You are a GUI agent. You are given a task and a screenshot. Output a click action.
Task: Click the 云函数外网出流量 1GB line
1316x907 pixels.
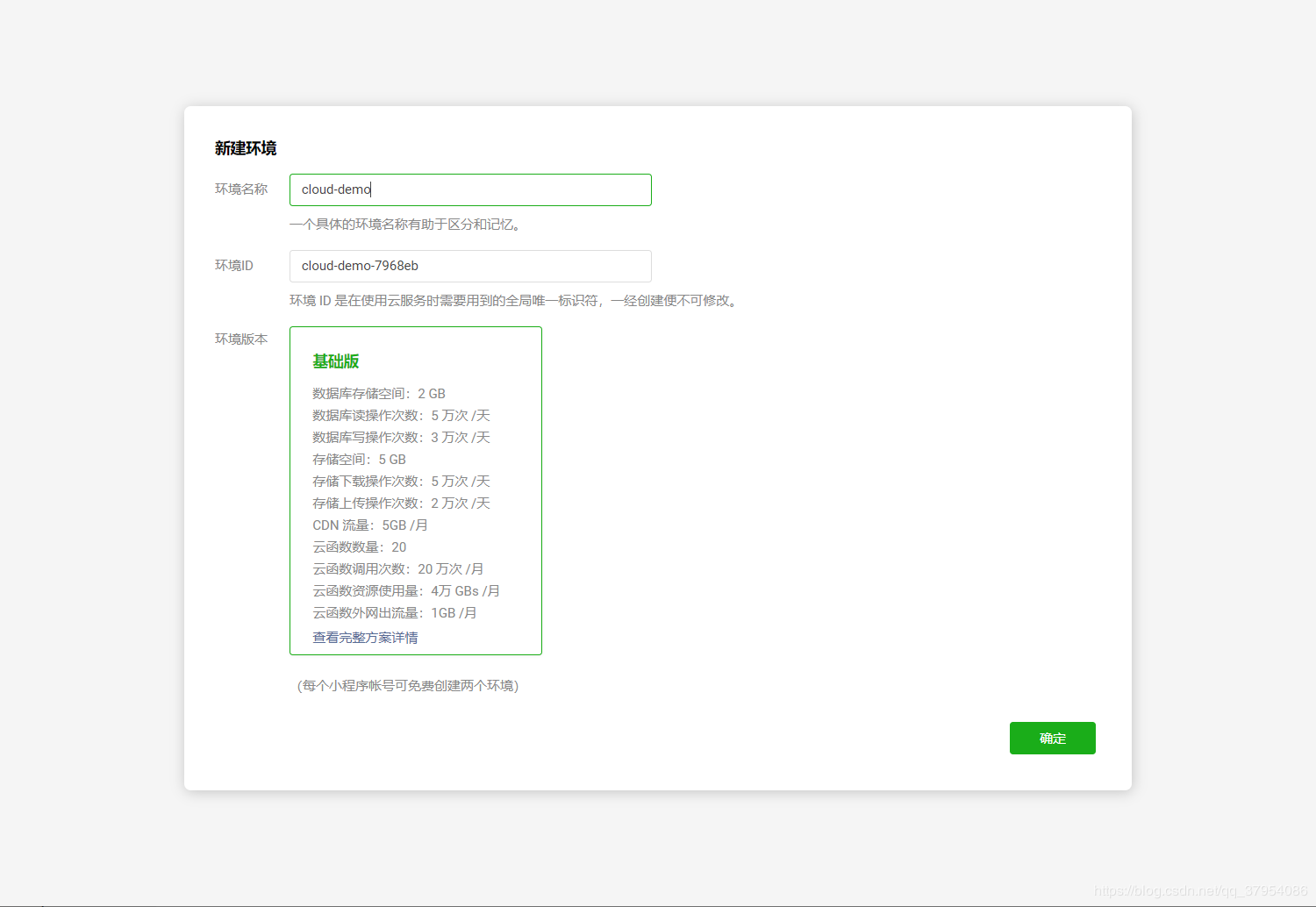[x=395, y=613]
